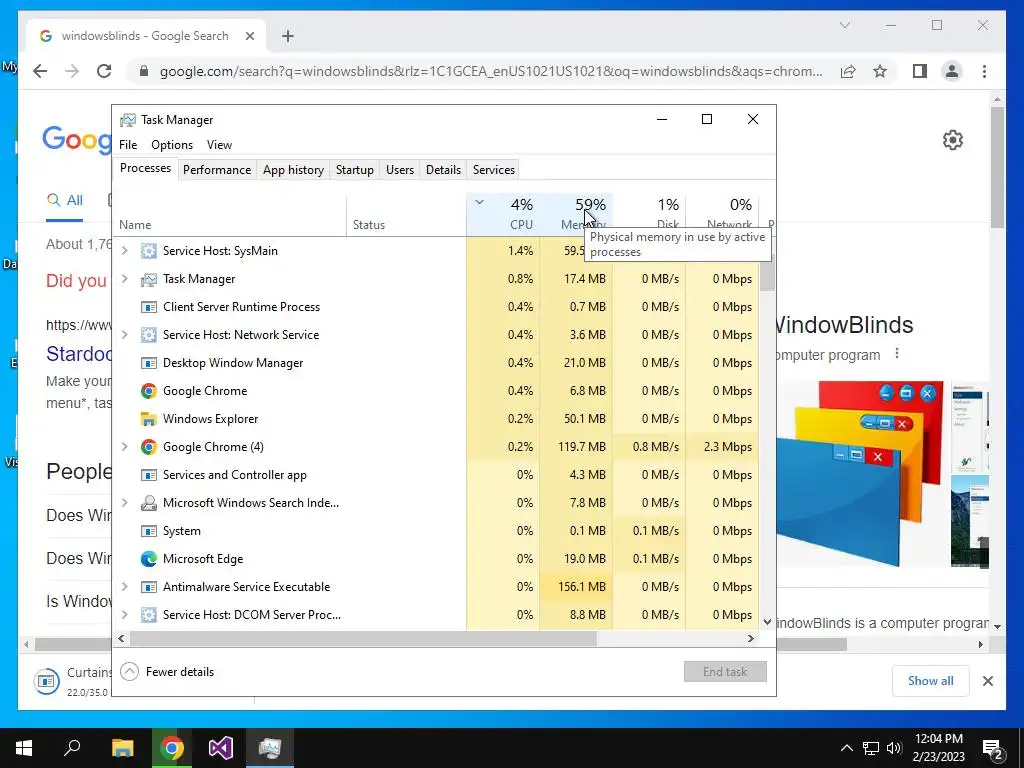Expand Service Host: DCOM Server row
The width and height of the screenshot is (1024, 768).
click(125, 615)
